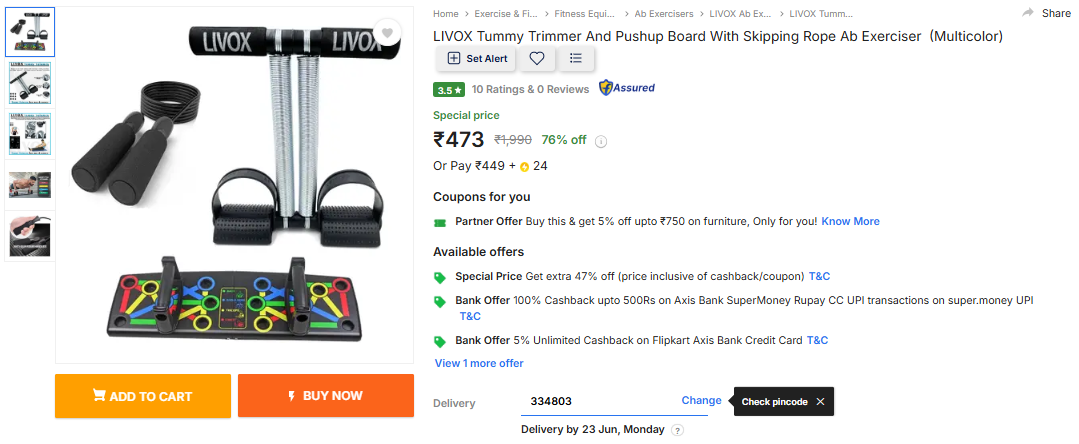Screen dimensions: 1079x444
Task: Click the delivery pincode input field
Action: point(597,401)
